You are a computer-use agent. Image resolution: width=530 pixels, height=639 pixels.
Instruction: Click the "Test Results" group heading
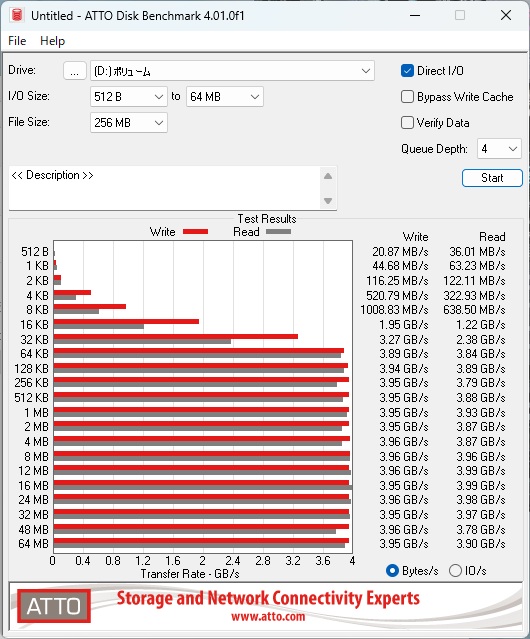[267, 219]
